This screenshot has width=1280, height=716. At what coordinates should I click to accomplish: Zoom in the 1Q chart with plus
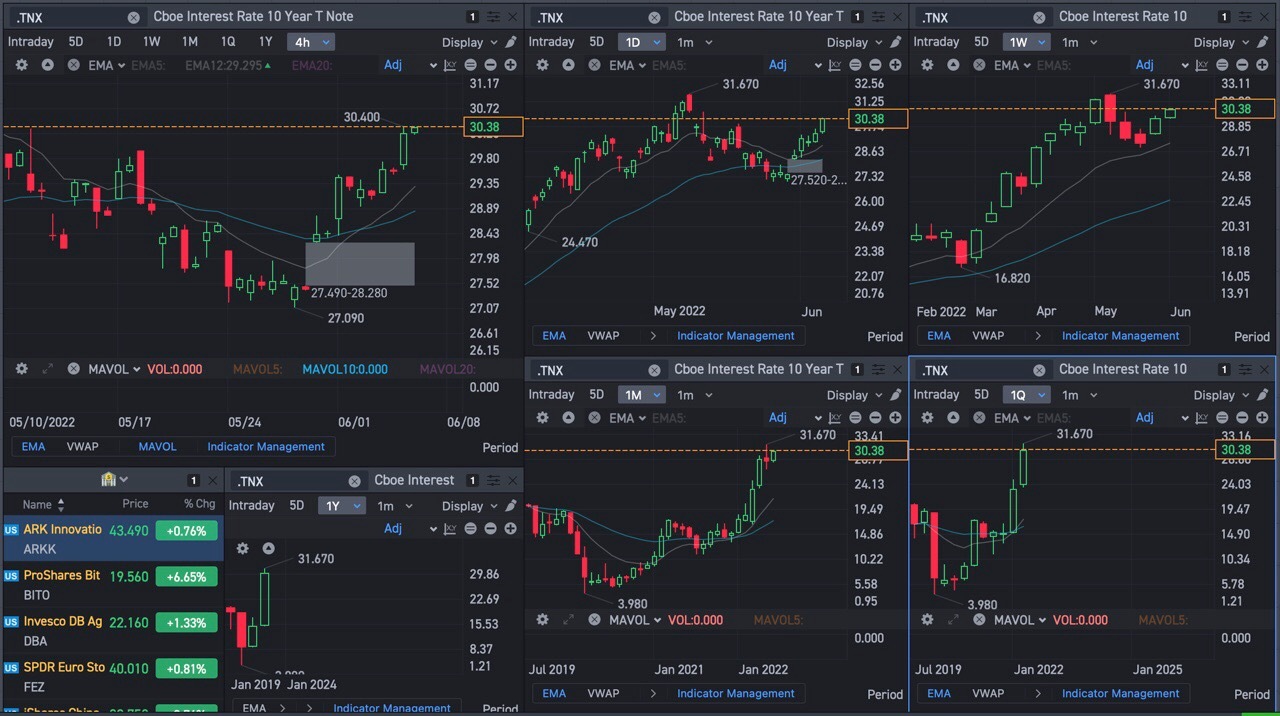[1262, 418]
